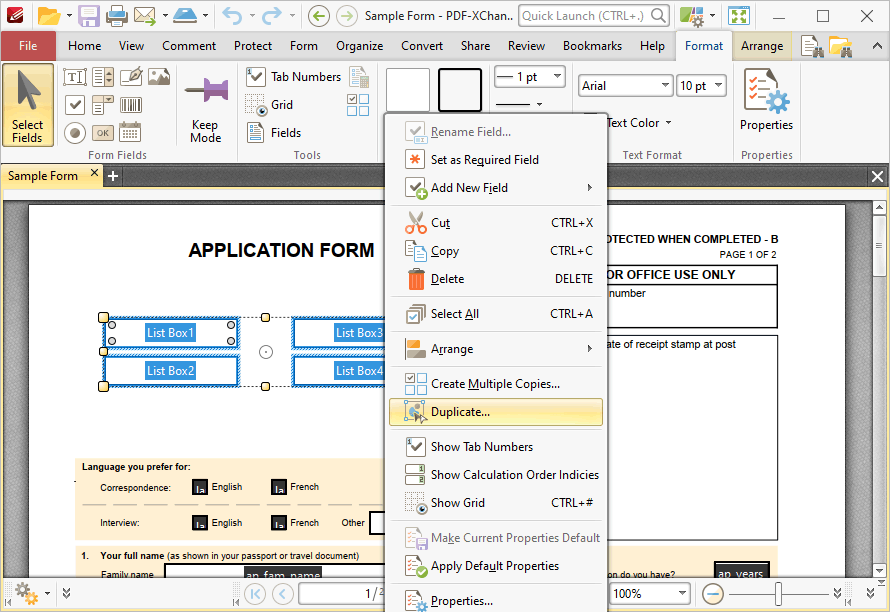This screenshot has width=890, height=612.
Task: Activate the Keep Mode pushpin icon
Action: click(x=206, y=91)
